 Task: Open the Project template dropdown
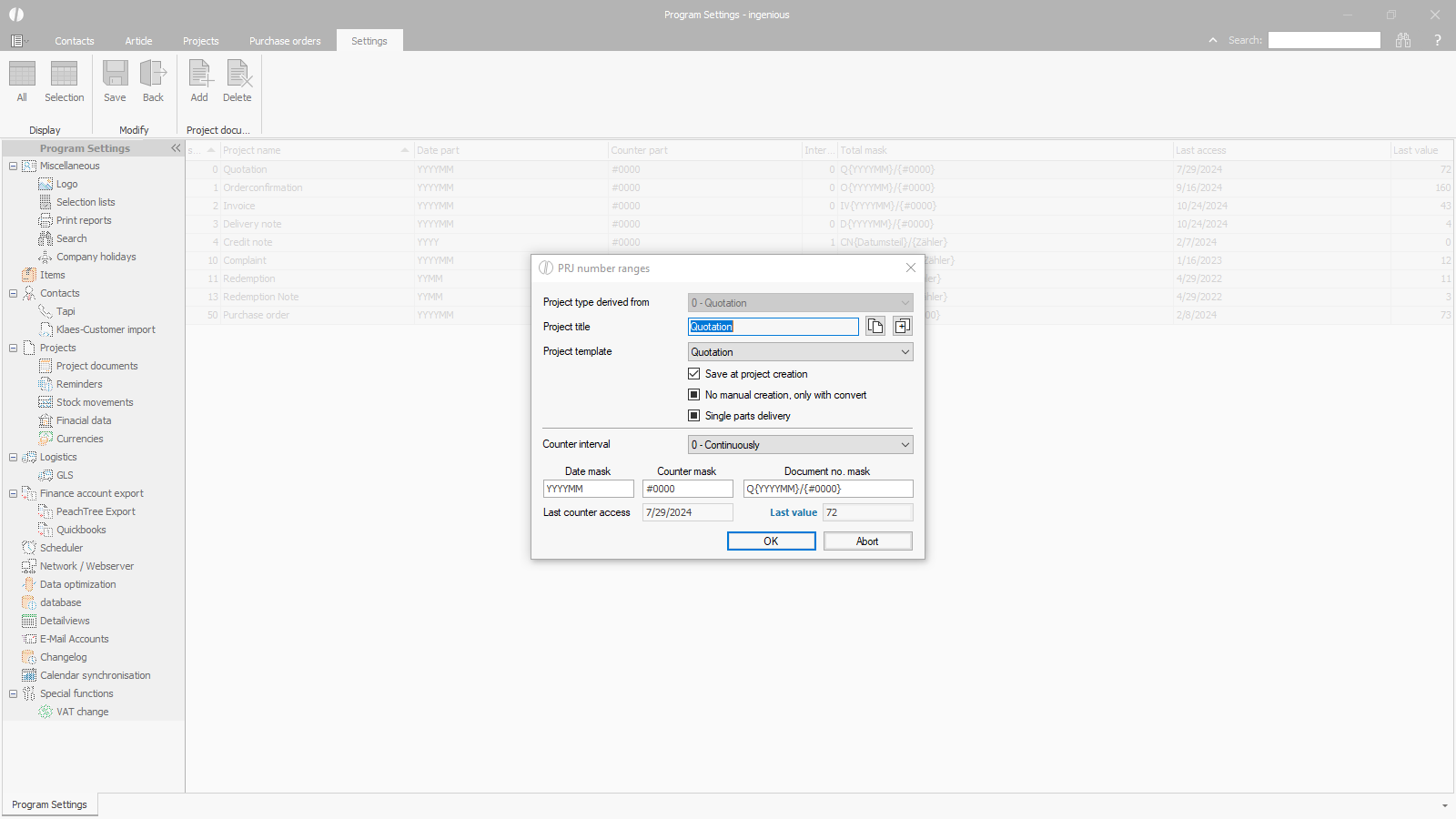[905, 352]
